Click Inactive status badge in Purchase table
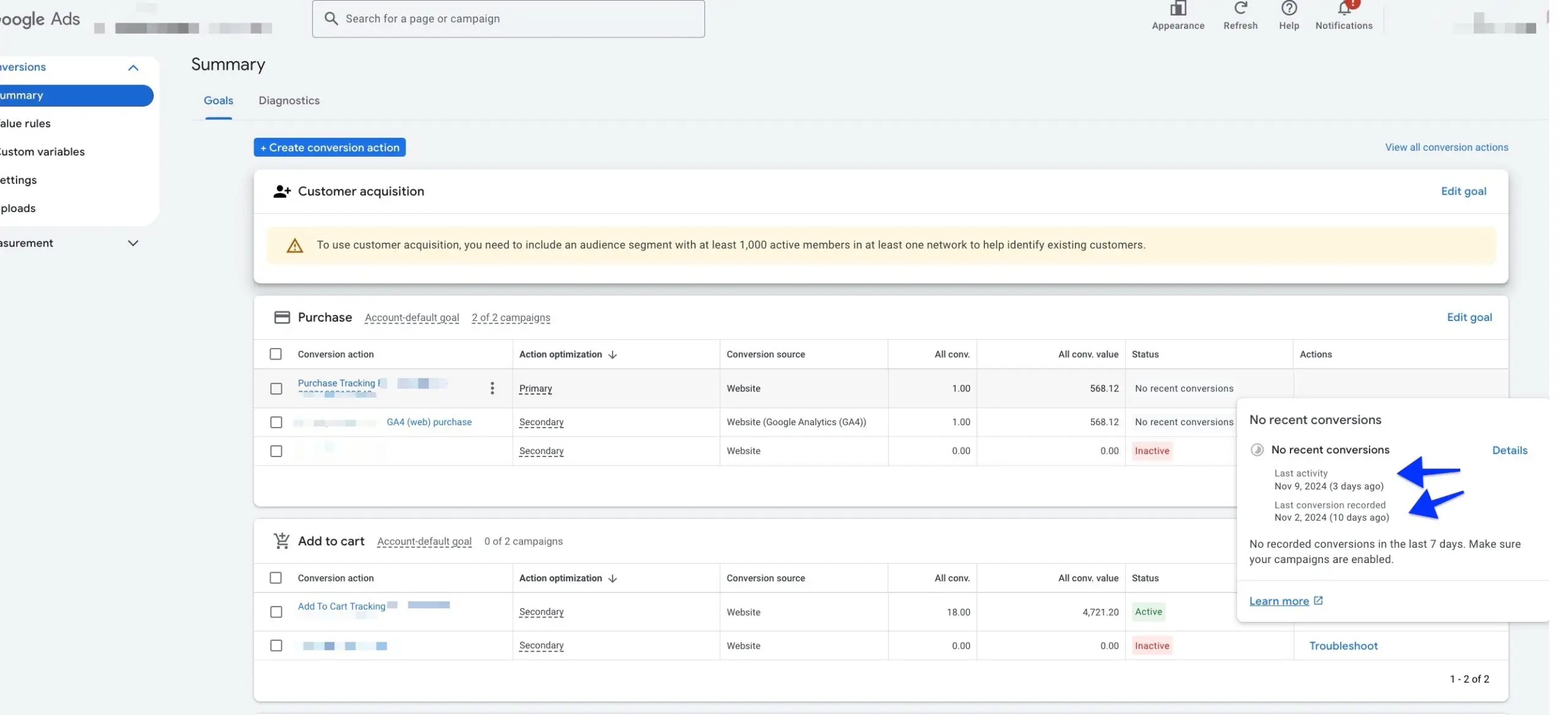The height and width of the screenshot is (715, 1568). point(1151,451)
